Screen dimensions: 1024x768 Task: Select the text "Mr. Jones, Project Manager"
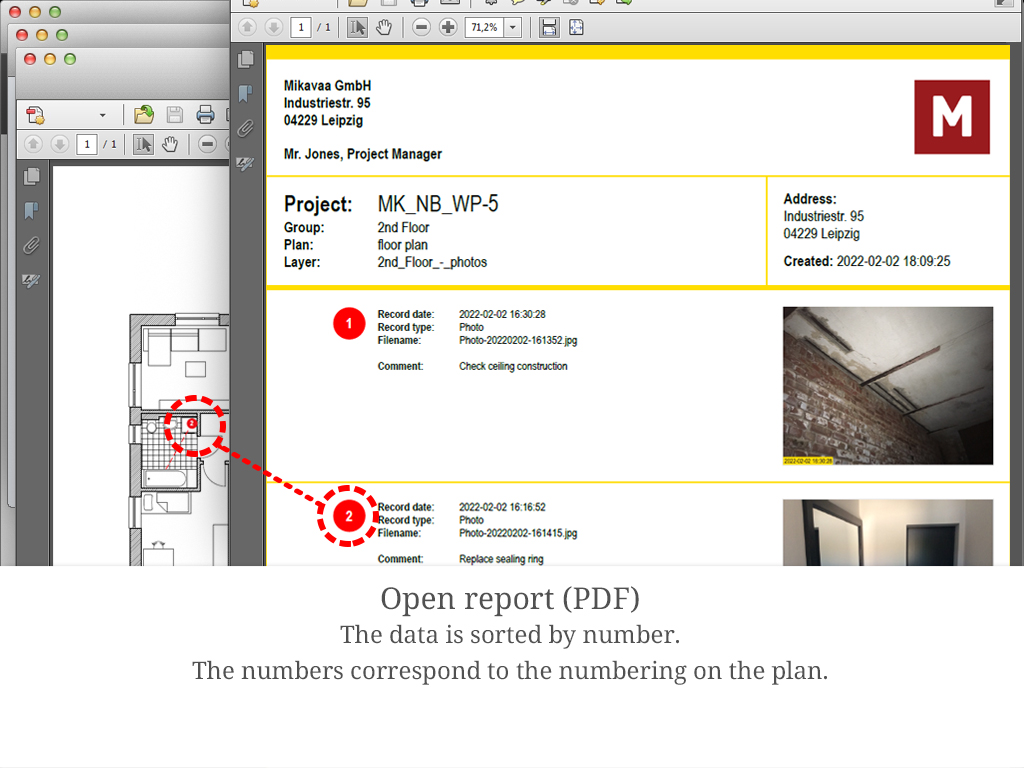(362, 154)
